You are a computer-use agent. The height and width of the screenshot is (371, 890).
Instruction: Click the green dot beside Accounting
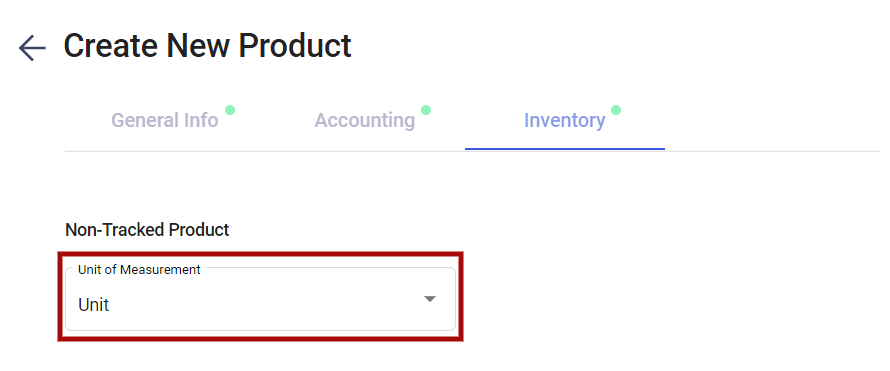(426, 110)
